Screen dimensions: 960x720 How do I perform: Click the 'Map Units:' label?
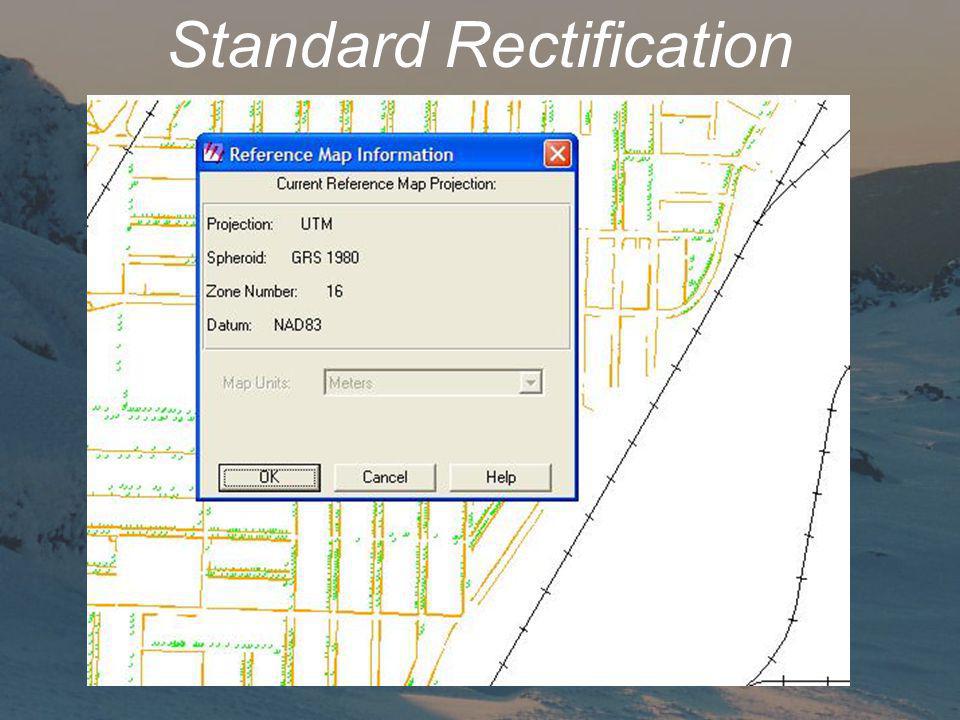point(257,383)
